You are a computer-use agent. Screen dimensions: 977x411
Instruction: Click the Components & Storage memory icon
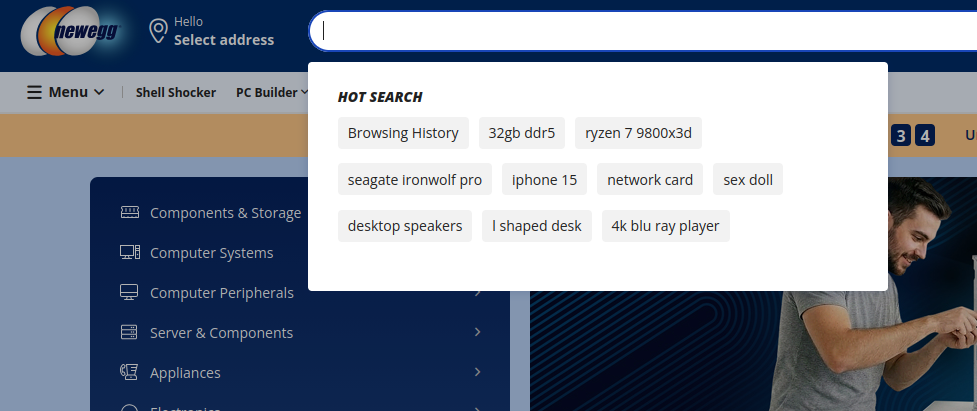pyautogui.click(x=129, y=212)
